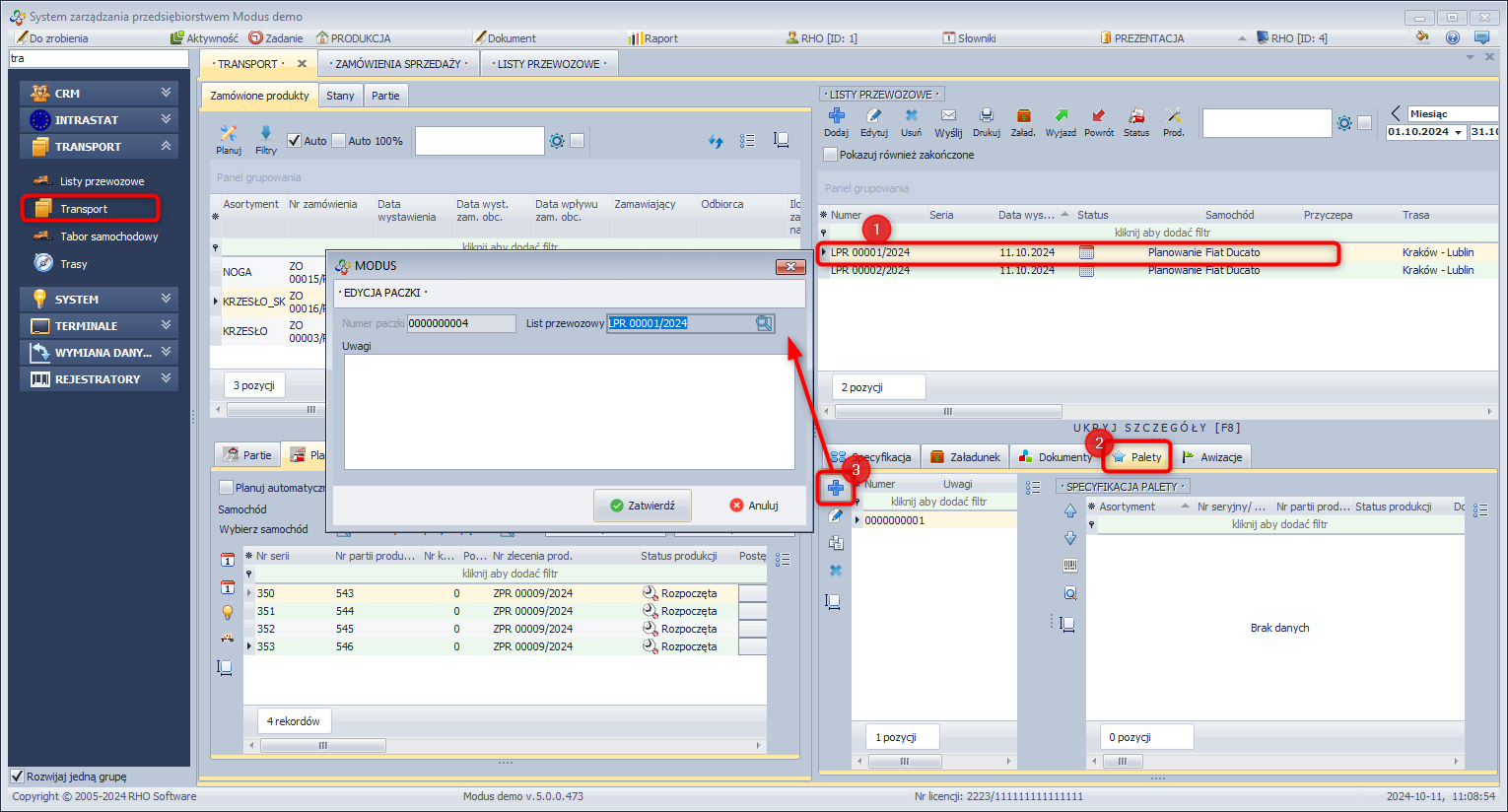Enable 'Pokazuj również zakończone' checkbox
Screen dimensions: 1508x812
(x=831, y=155)
